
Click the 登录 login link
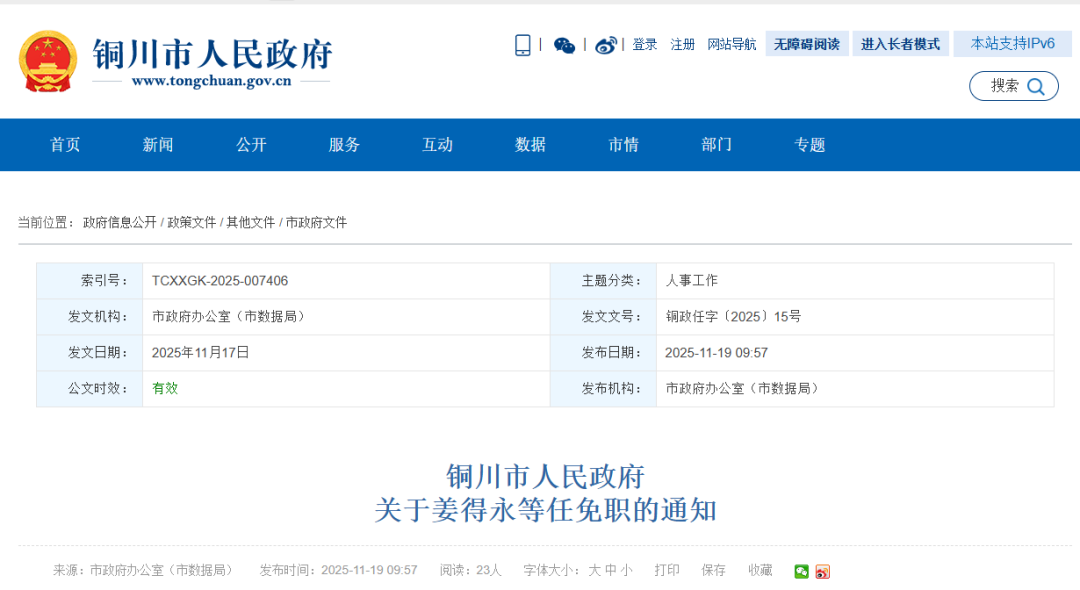pyautogui.click(x=645, y=45)
